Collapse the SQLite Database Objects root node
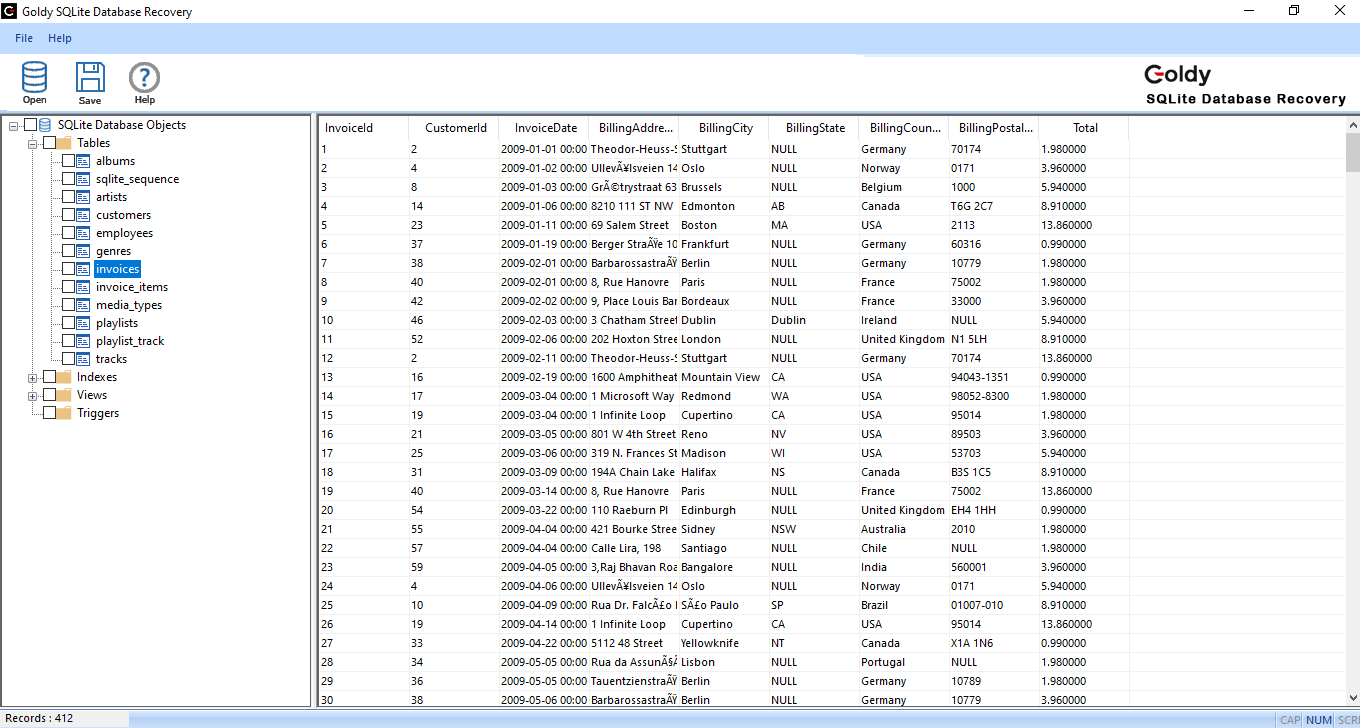The width and height of the screenshot is (1360, 728). (14, 125)
